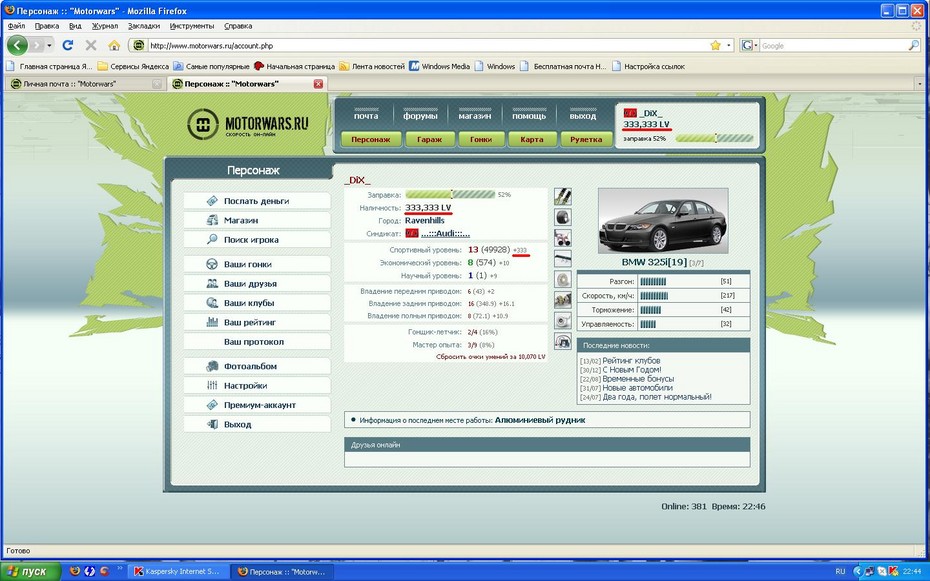Open Поиск игрока in the sidebar

pos(257,240)
